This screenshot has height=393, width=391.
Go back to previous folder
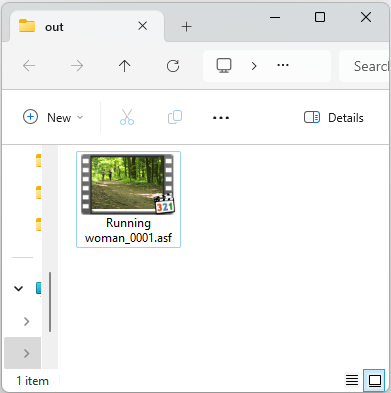coord(29,66)
